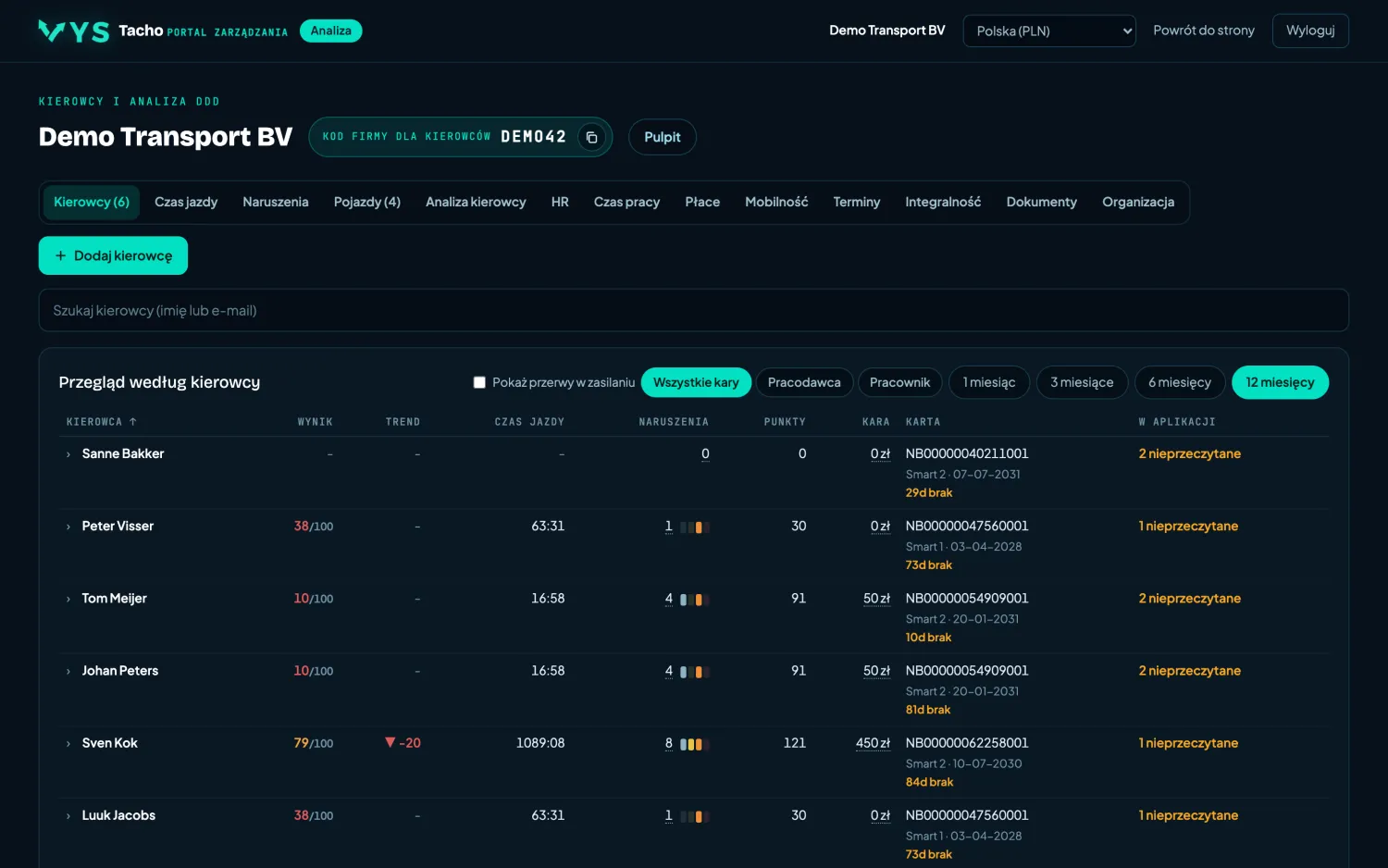Image resolution: width=1388 pixels, height=868 pixels.
Task: Click severity bars in Tom Meijer row
Action: tap(695, 600)
